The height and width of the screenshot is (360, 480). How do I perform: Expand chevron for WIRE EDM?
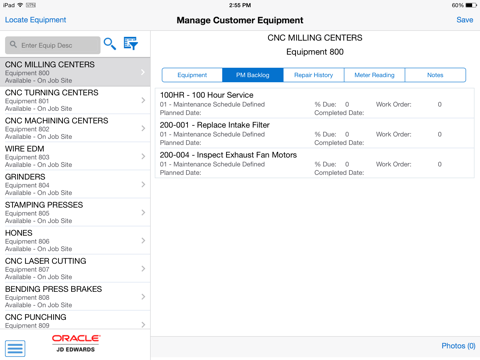pyautogui.click(x=143, y=156)
